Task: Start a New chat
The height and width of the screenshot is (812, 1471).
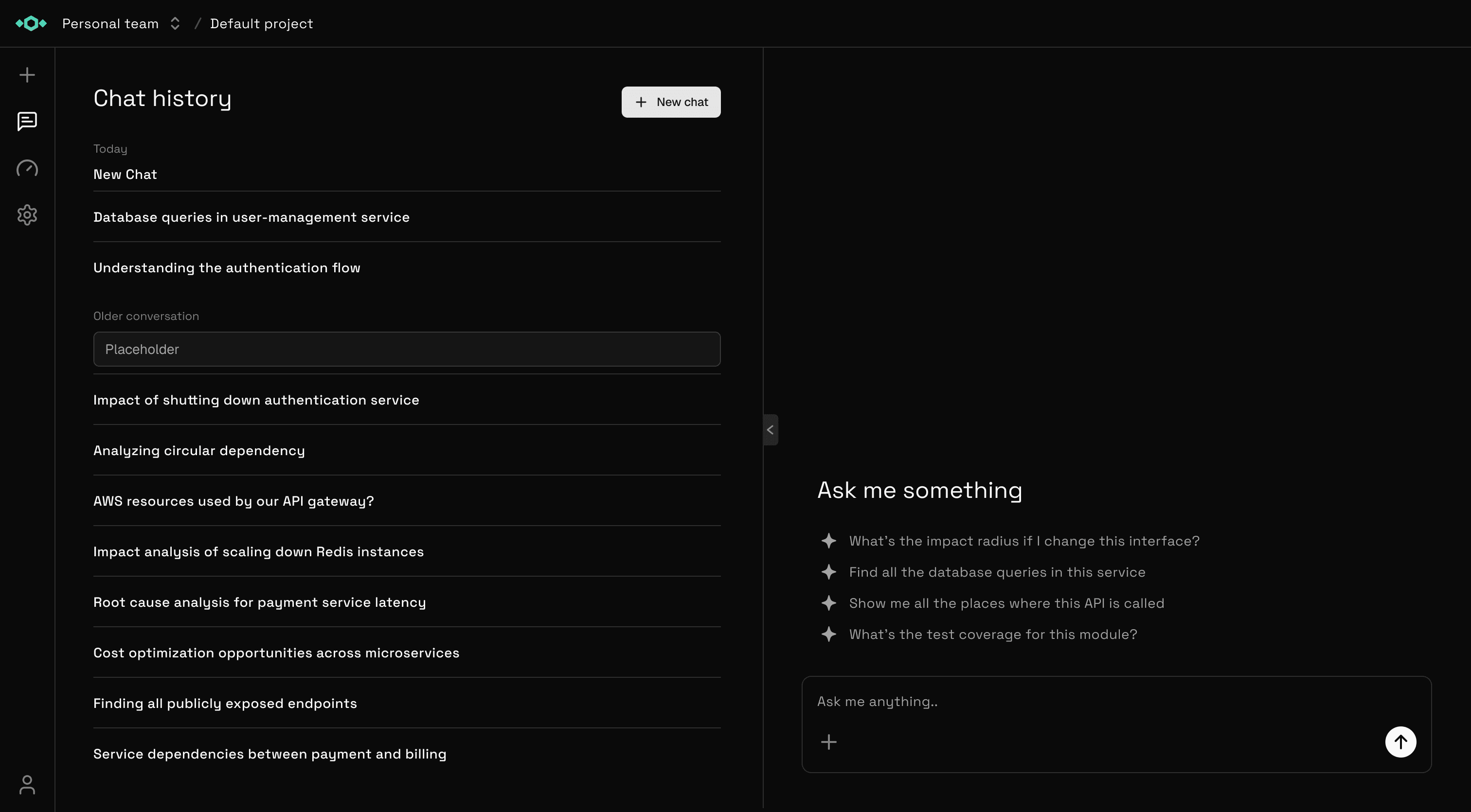Action: pos(671,102)
